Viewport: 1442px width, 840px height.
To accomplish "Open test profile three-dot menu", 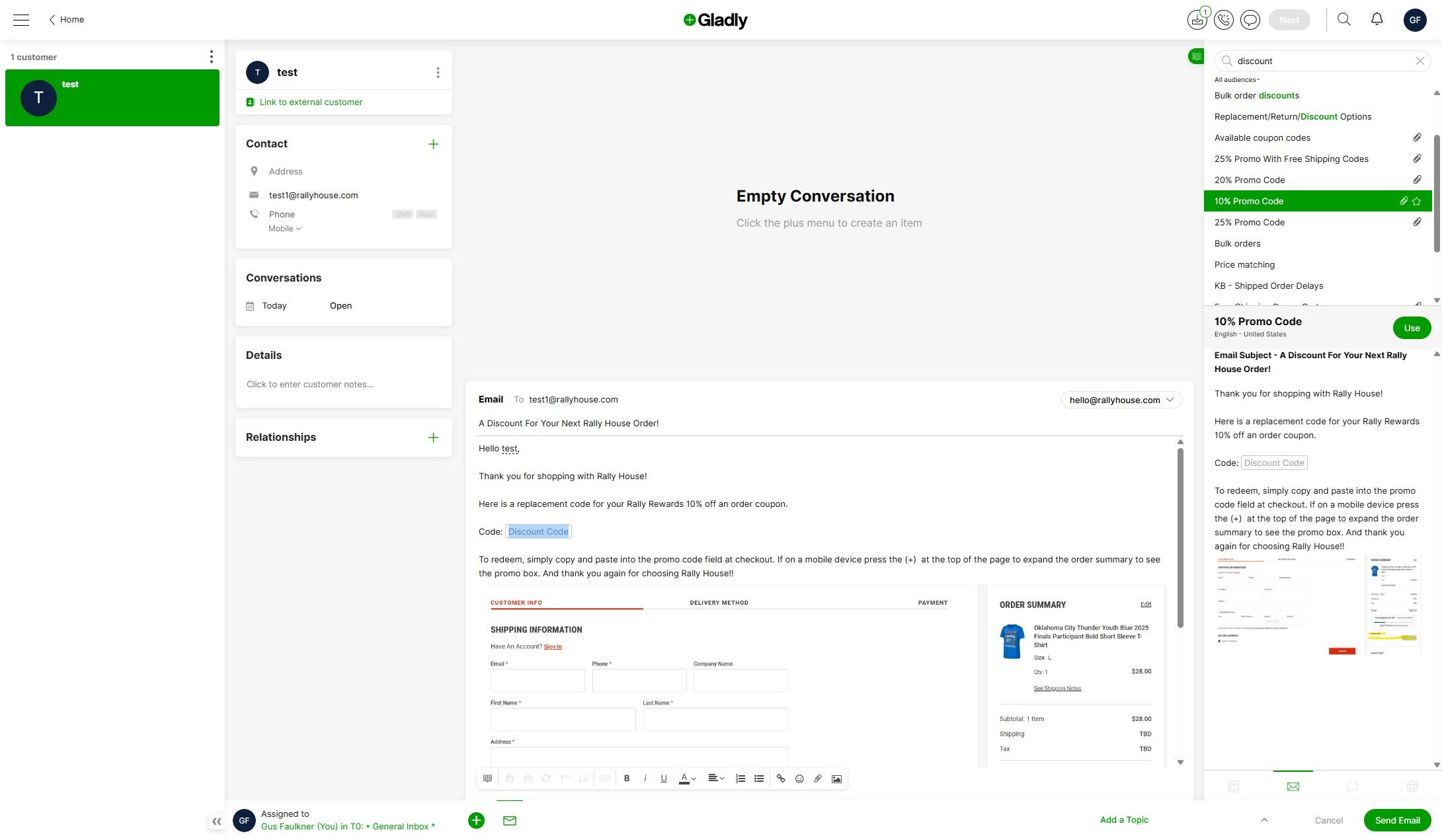I will click(x=438, y=73).
